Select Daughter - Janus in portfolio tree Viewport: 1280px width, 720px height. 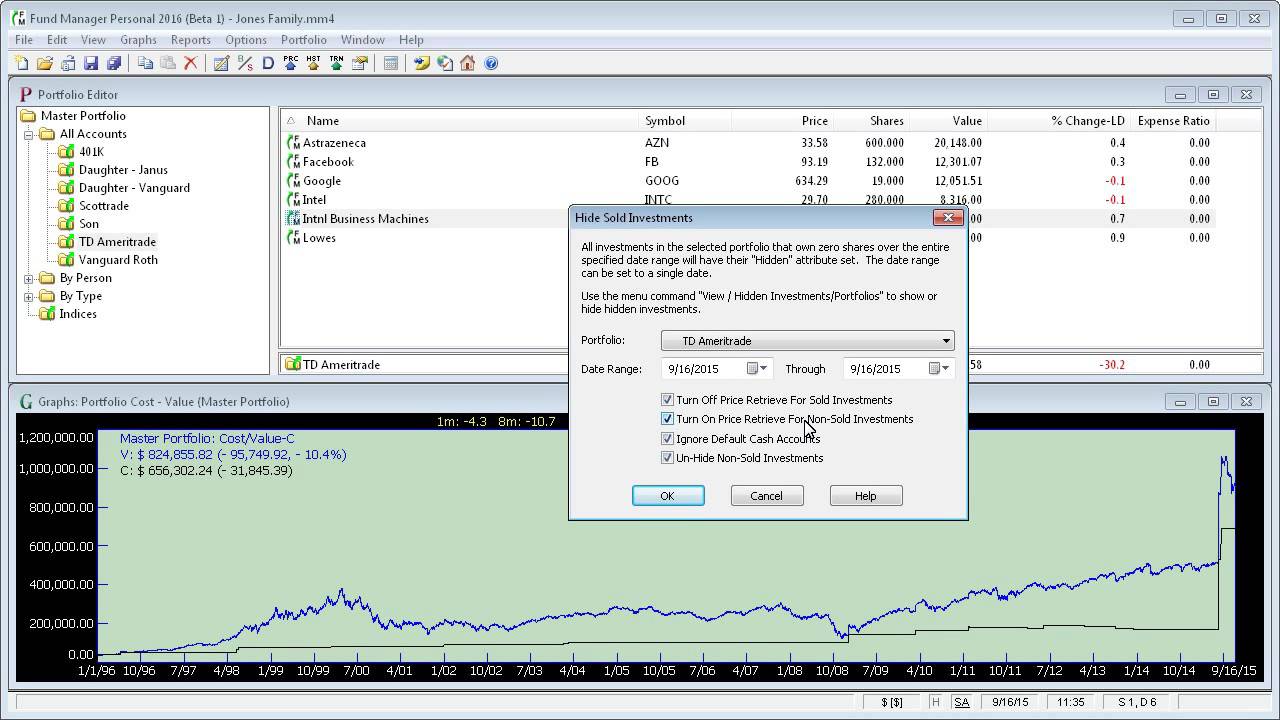coord(123,170)
